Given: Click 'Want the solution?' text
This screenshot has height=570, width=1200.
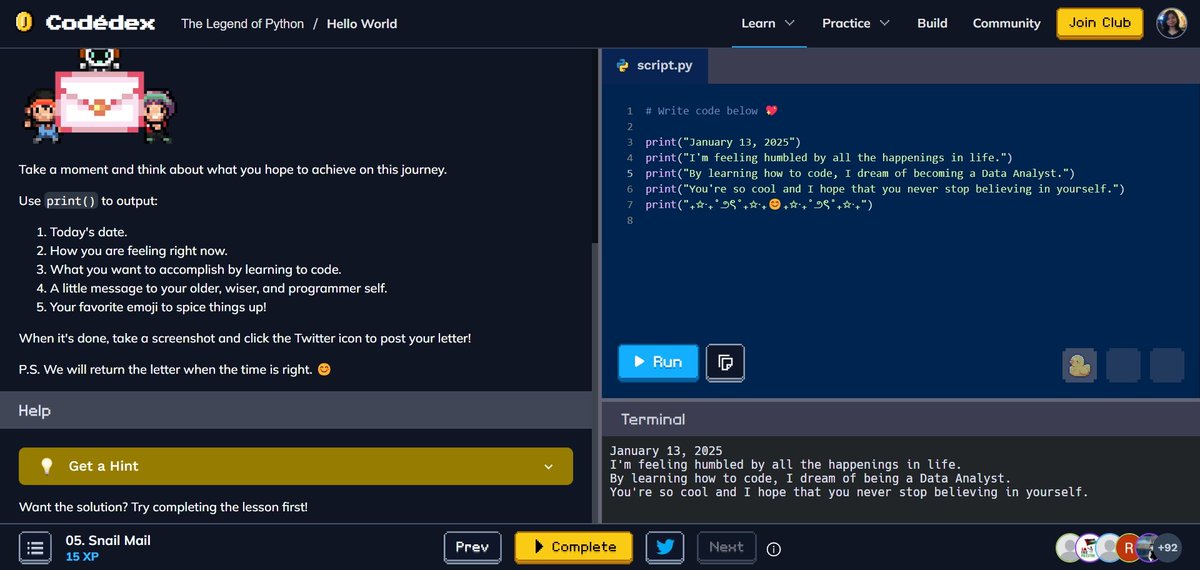Looking at the screenshot, I should (163, 507).
